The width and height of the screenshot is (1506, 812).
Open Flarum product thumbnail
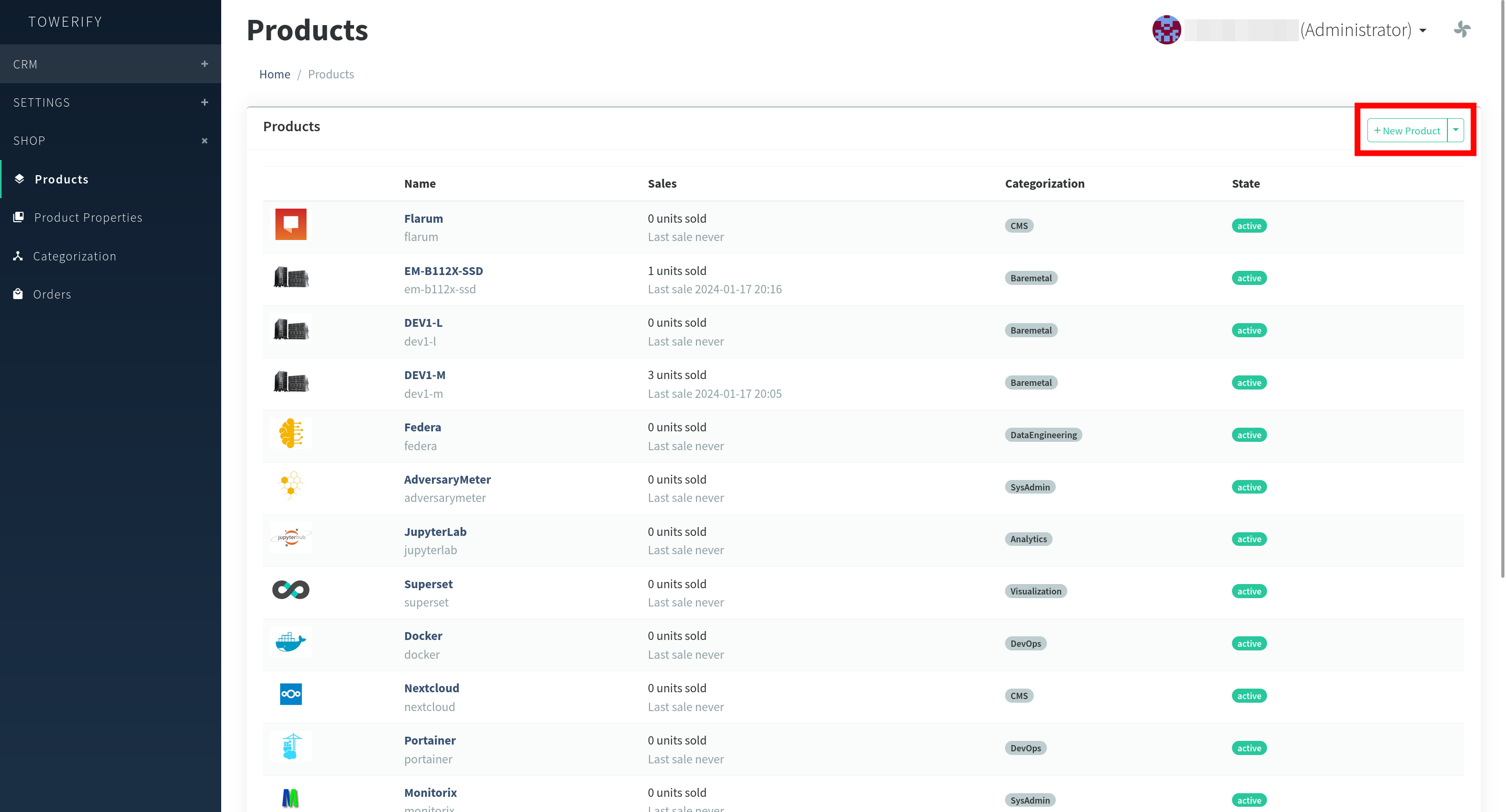pyautogui.click(x=291, y=224)
